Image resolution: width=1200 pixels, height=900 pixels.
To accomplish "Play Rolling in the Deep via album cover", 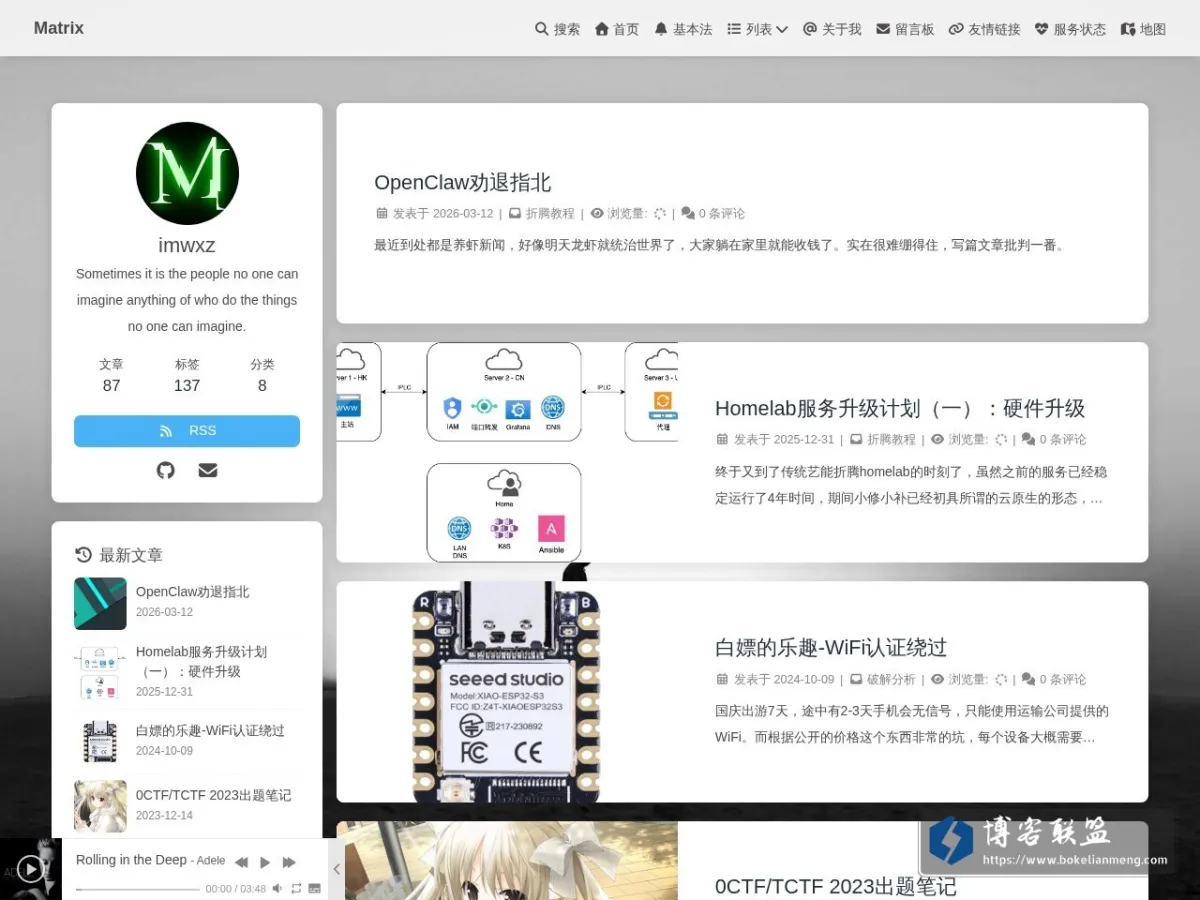I will 31,869.
